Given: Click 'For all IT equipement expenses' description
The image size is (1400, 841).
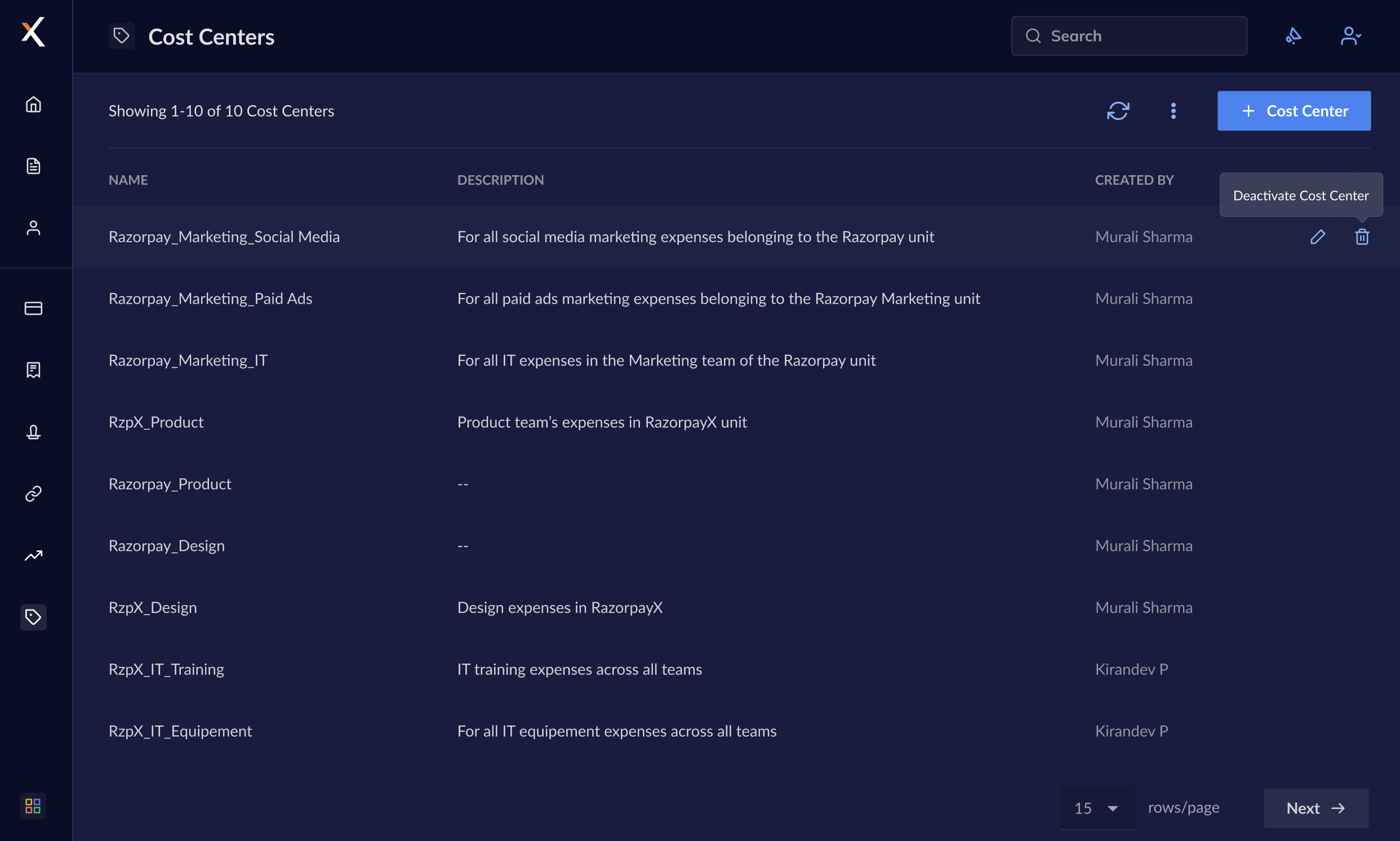Looking at the screenshot, I should (617, 731).
